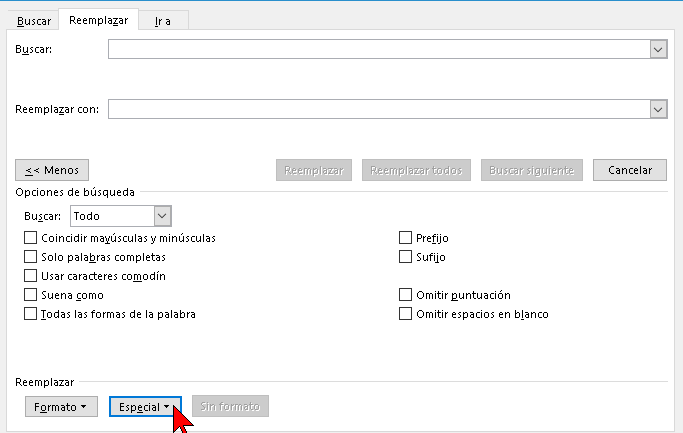Select the Reemplazar tab
Image resolution: width=683 pixels, height=433 pixels.
98,20
